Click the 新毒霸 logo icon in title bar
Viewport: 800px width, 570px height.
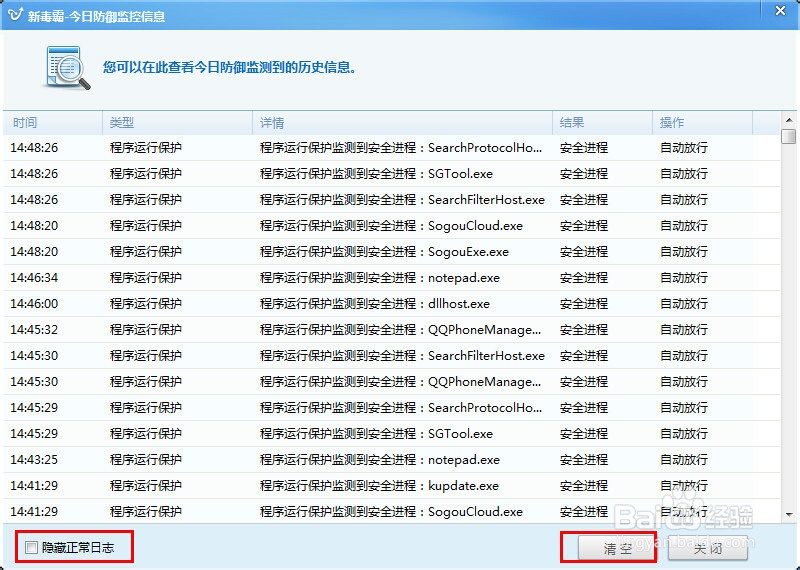pyautogui.click(x=15, y=14)
